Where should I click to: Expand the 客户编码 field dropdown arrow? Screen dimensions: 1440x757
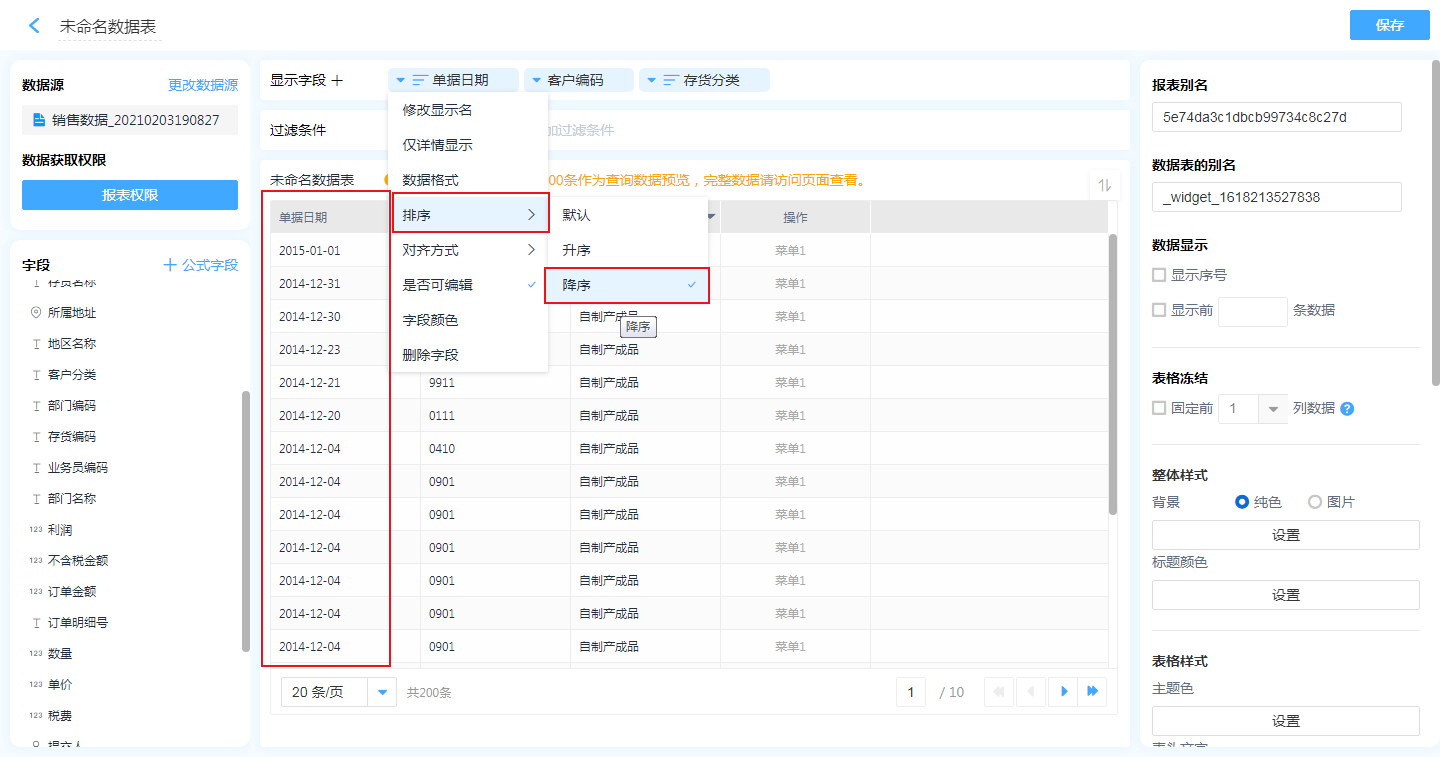(x=536, y=80)
